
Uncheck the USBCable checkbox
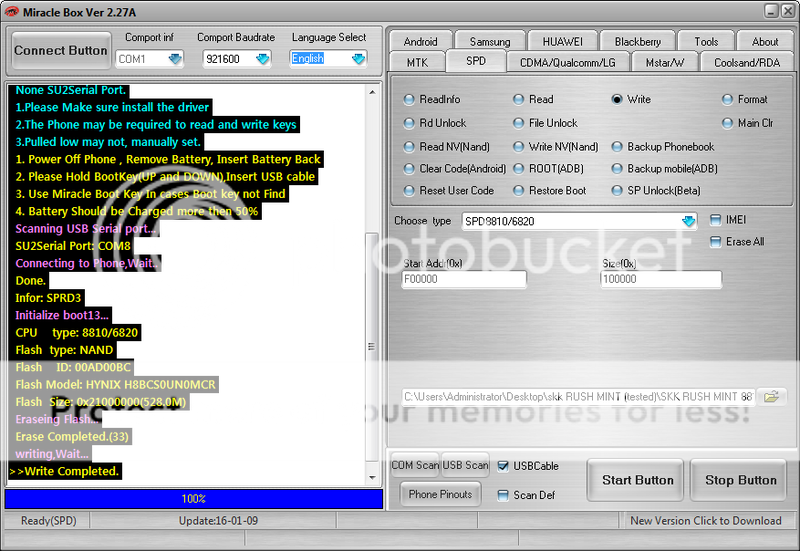point(504,466)
